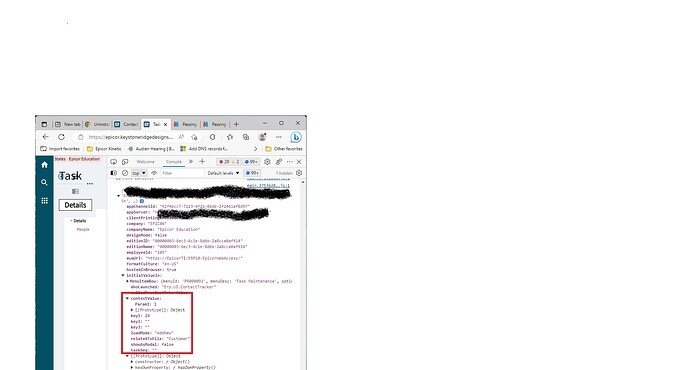Viewport: 690px width, 370px height.
Task: Open the Epicor apps grid menu icon
Action: 44,201
